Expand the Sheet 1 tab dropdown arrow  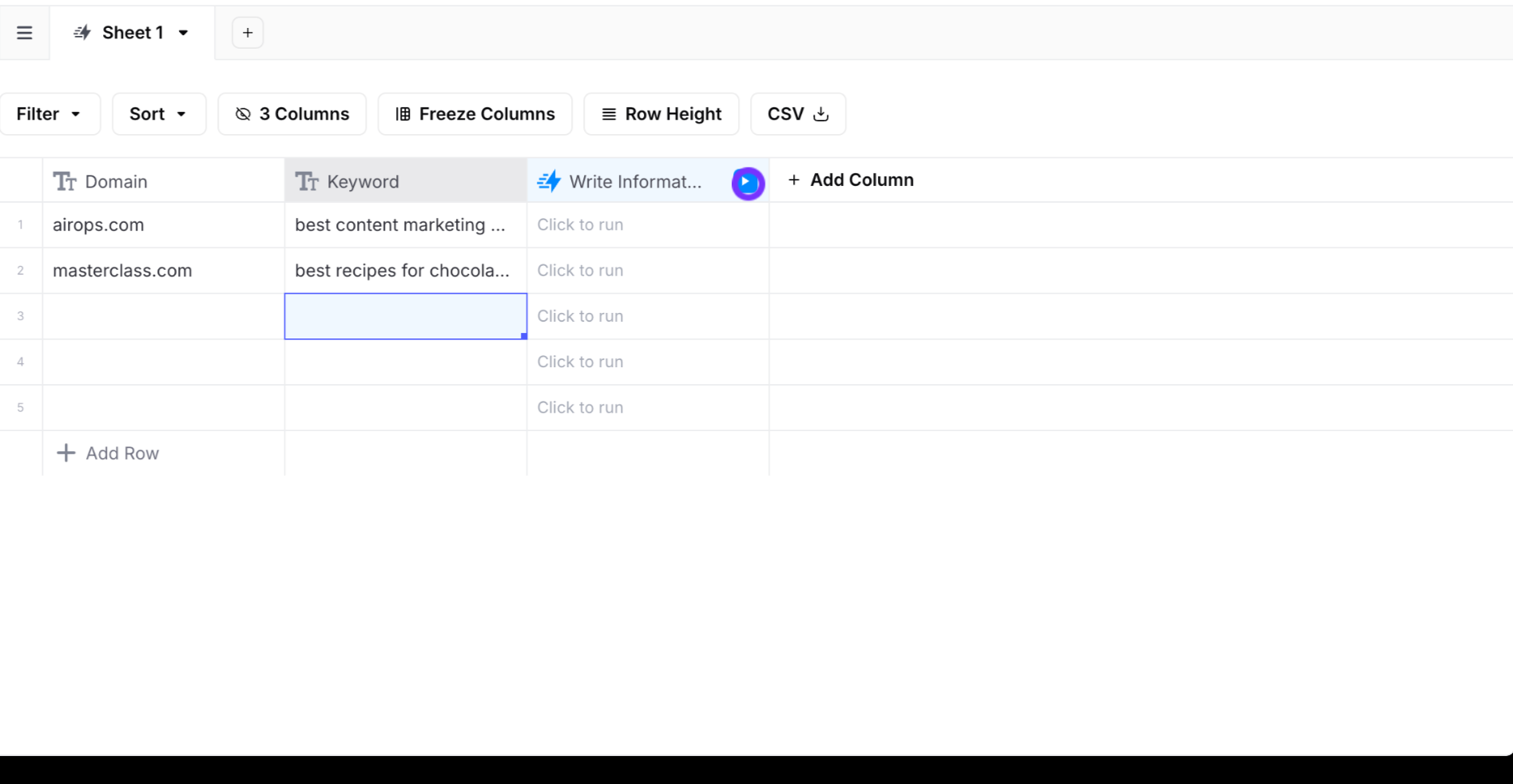pos(185,33)
